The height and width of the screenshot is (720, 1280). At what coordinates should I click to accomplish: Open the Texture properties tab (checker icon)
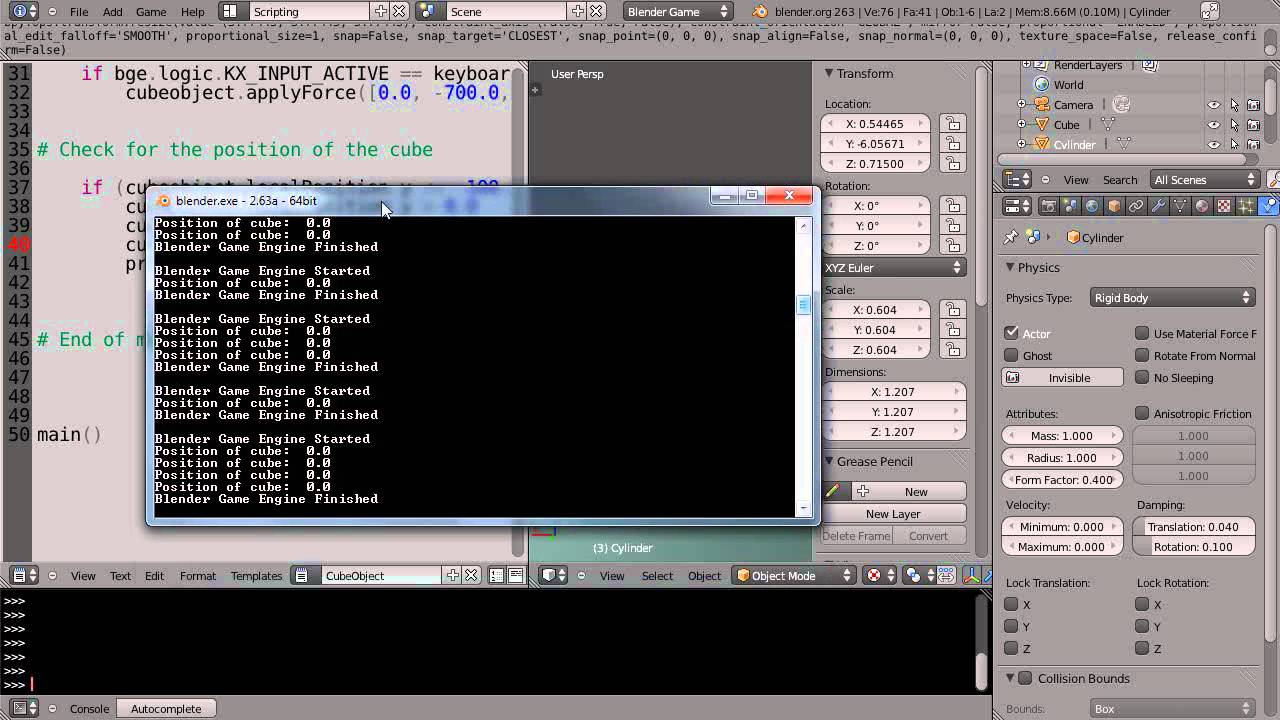1224,206
